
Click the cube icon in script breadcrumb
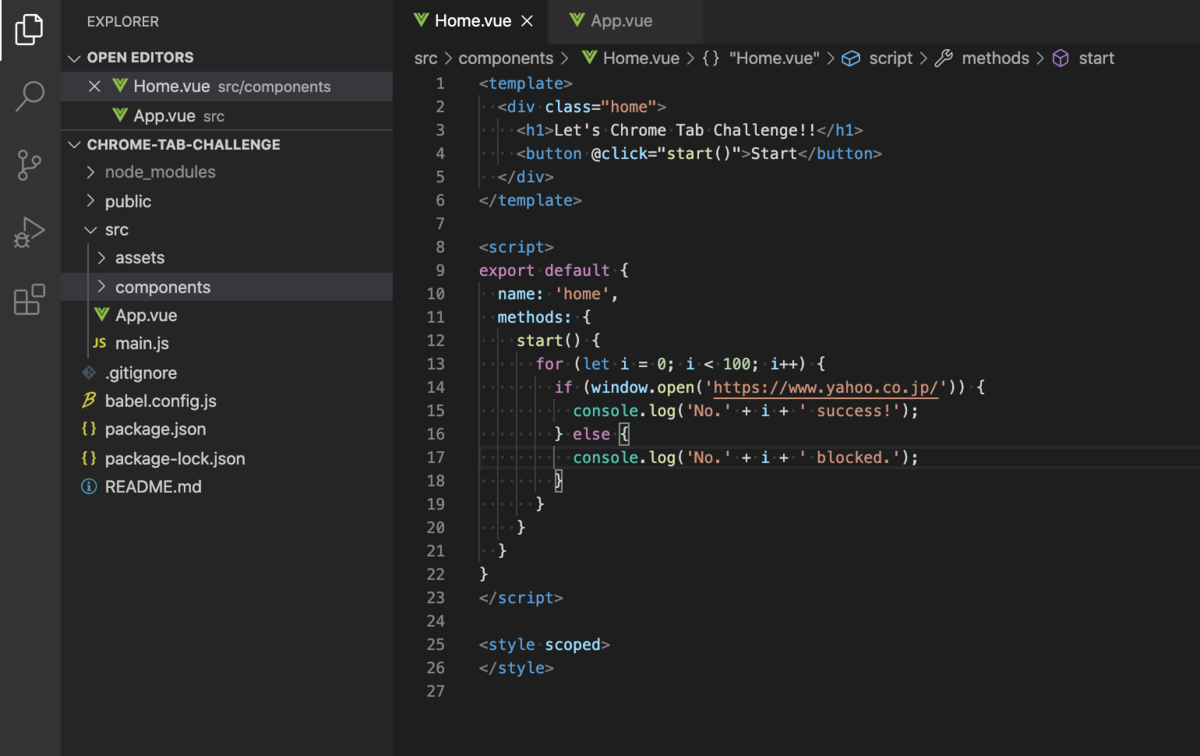(851, 58)
